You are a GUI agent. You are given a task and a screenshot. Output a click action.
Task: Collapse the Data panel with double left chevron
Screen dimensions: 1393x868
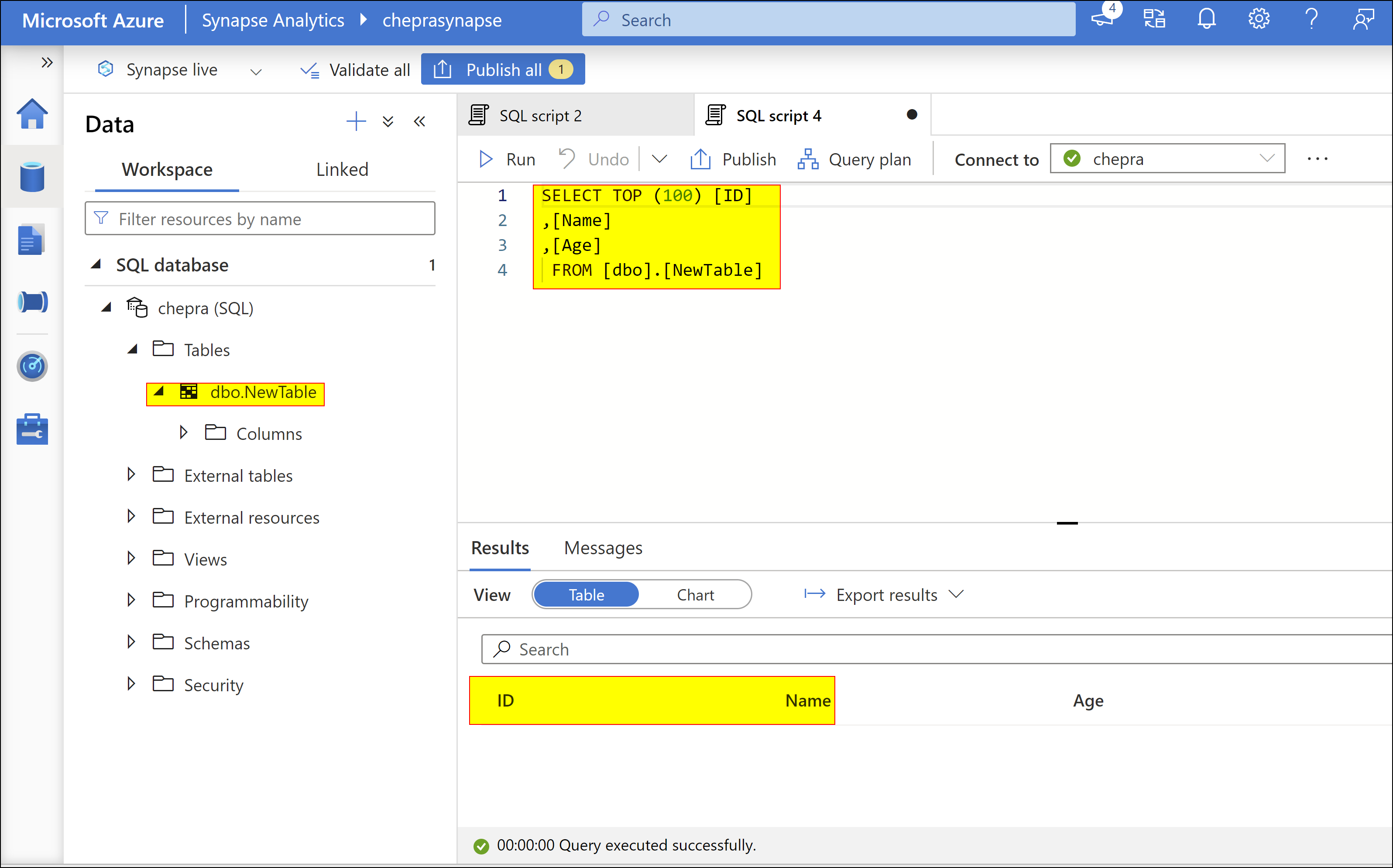coord(419,121)
